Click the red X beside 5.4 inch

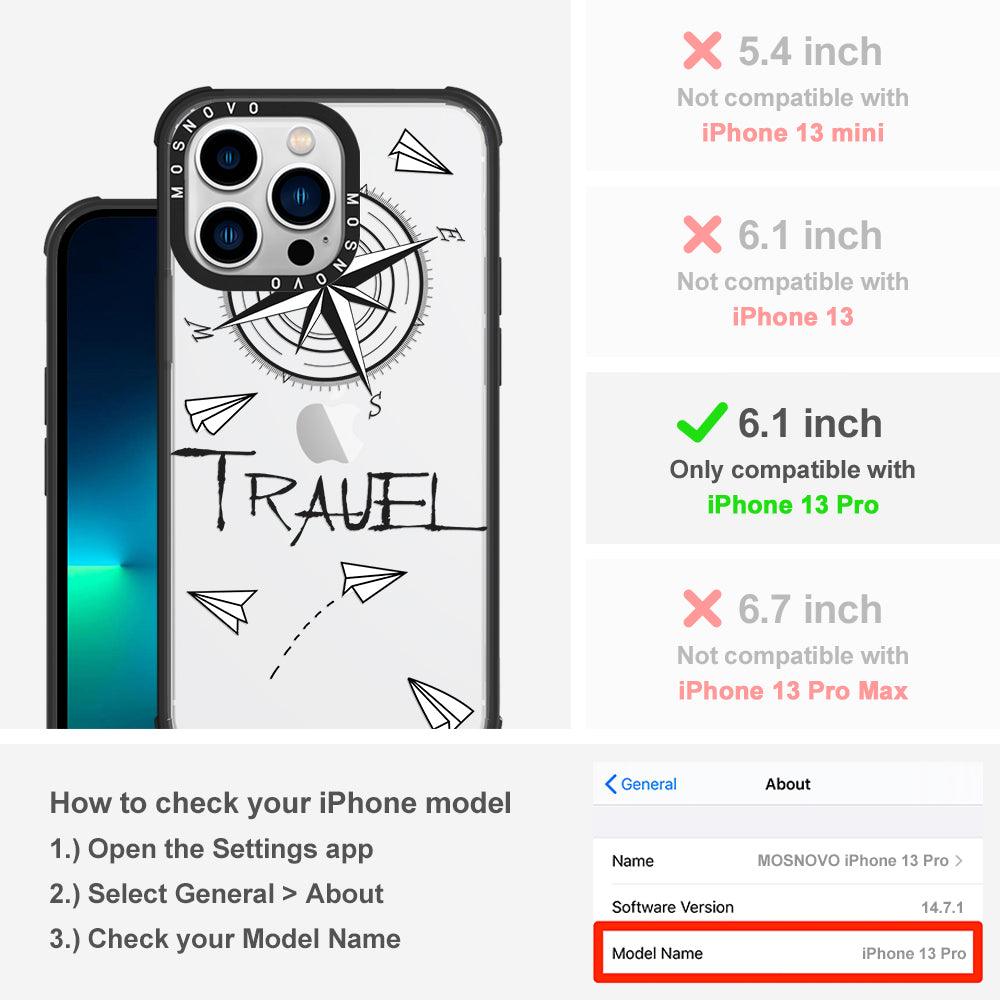[x=702, y=50]
